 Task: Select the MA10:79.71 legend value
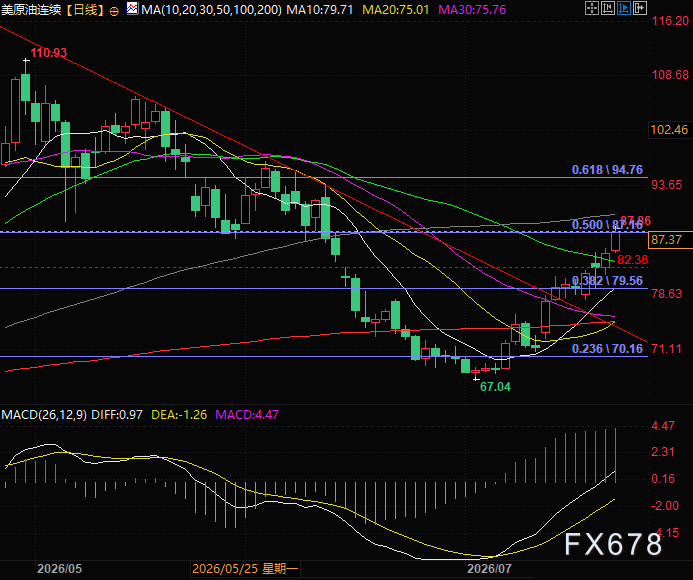point(320,10)
